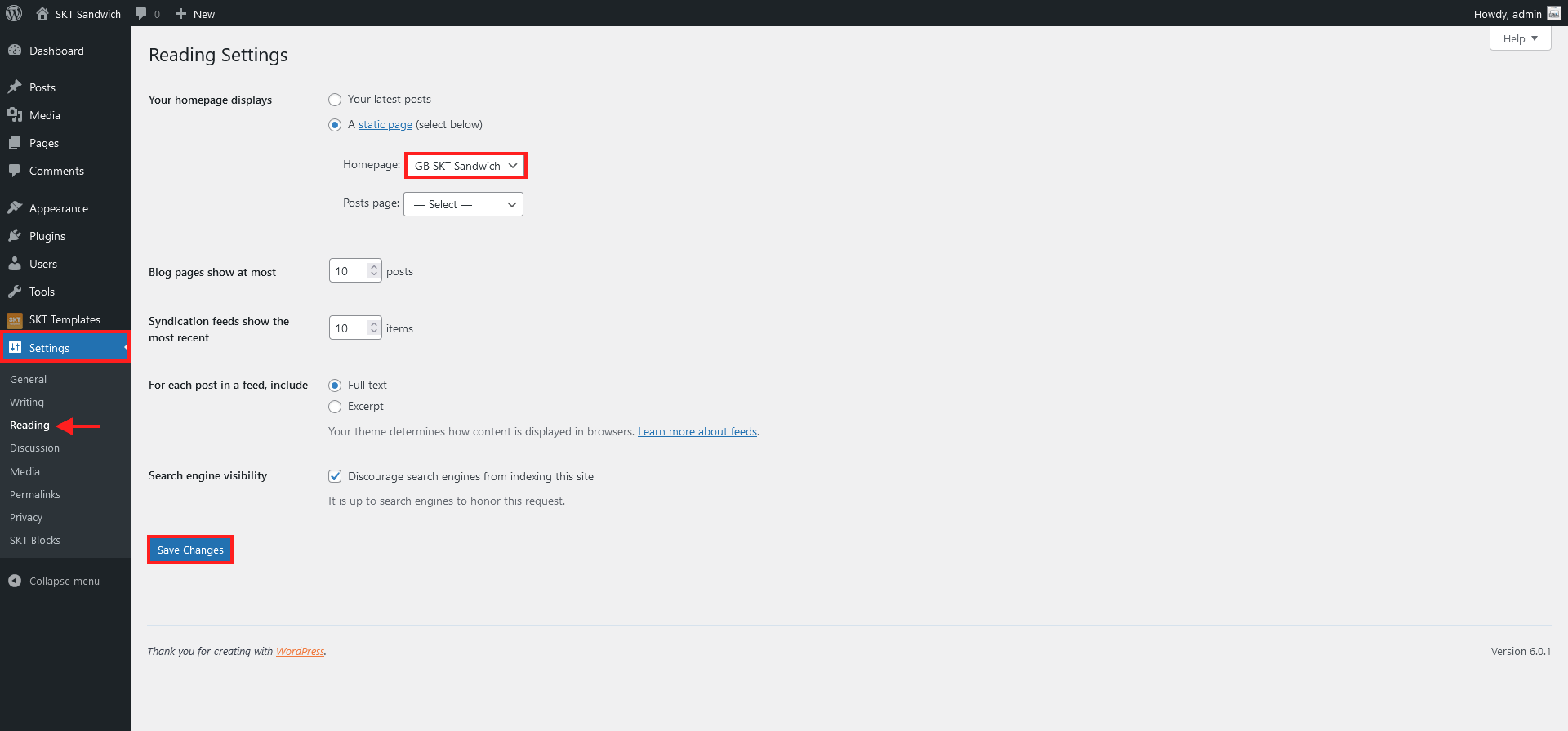Click the Tools wrench icon
1568x731 pixels.
15,291
